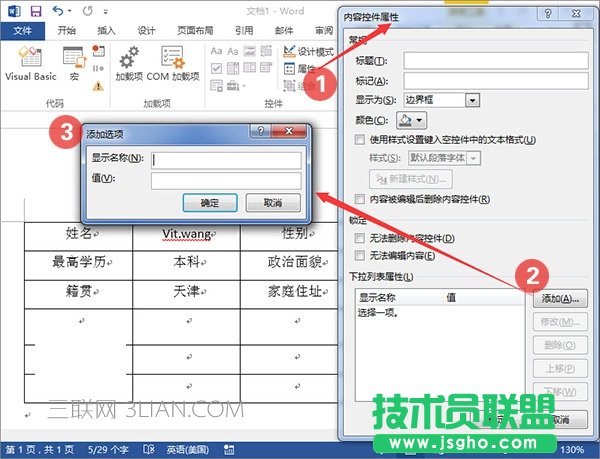The height and width of the screenshot is (459, 600).
Task: Select the 选择一项。 row in the list
Action: pos(440,313)
